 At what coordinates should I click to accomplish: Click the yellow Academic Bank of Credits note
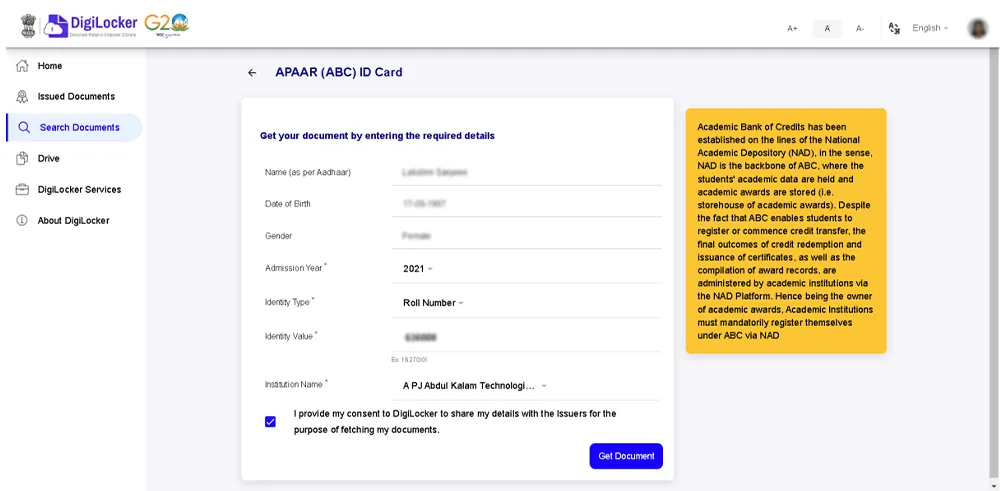coord(786,231)
